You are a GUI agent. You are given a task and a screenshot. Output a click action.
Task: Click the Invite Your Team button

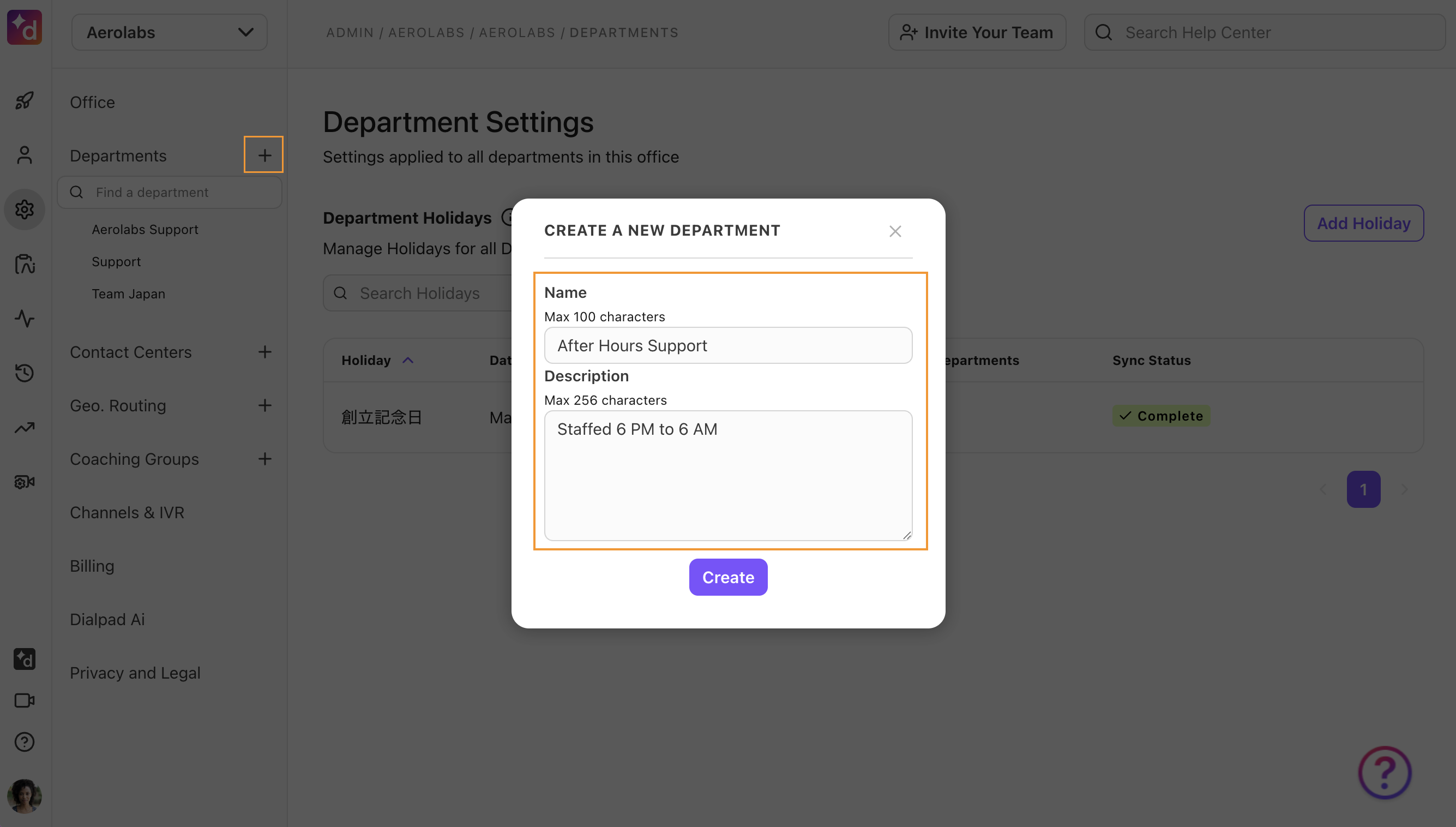click(977, 32)
